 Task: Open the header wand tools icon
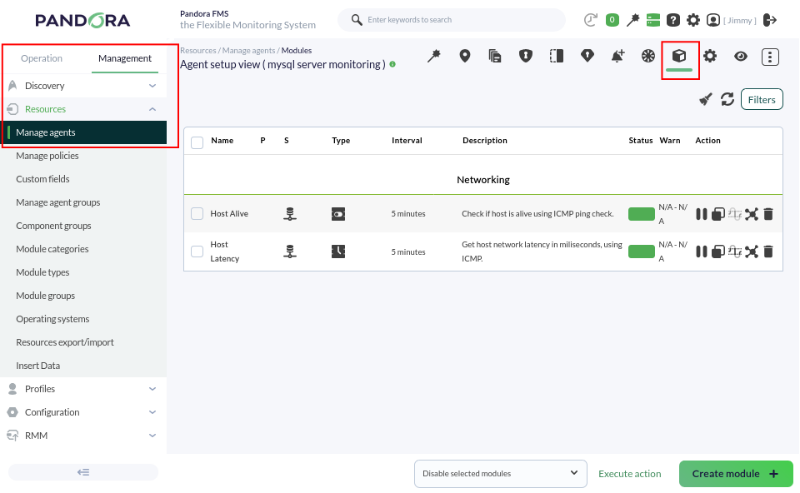633,20
